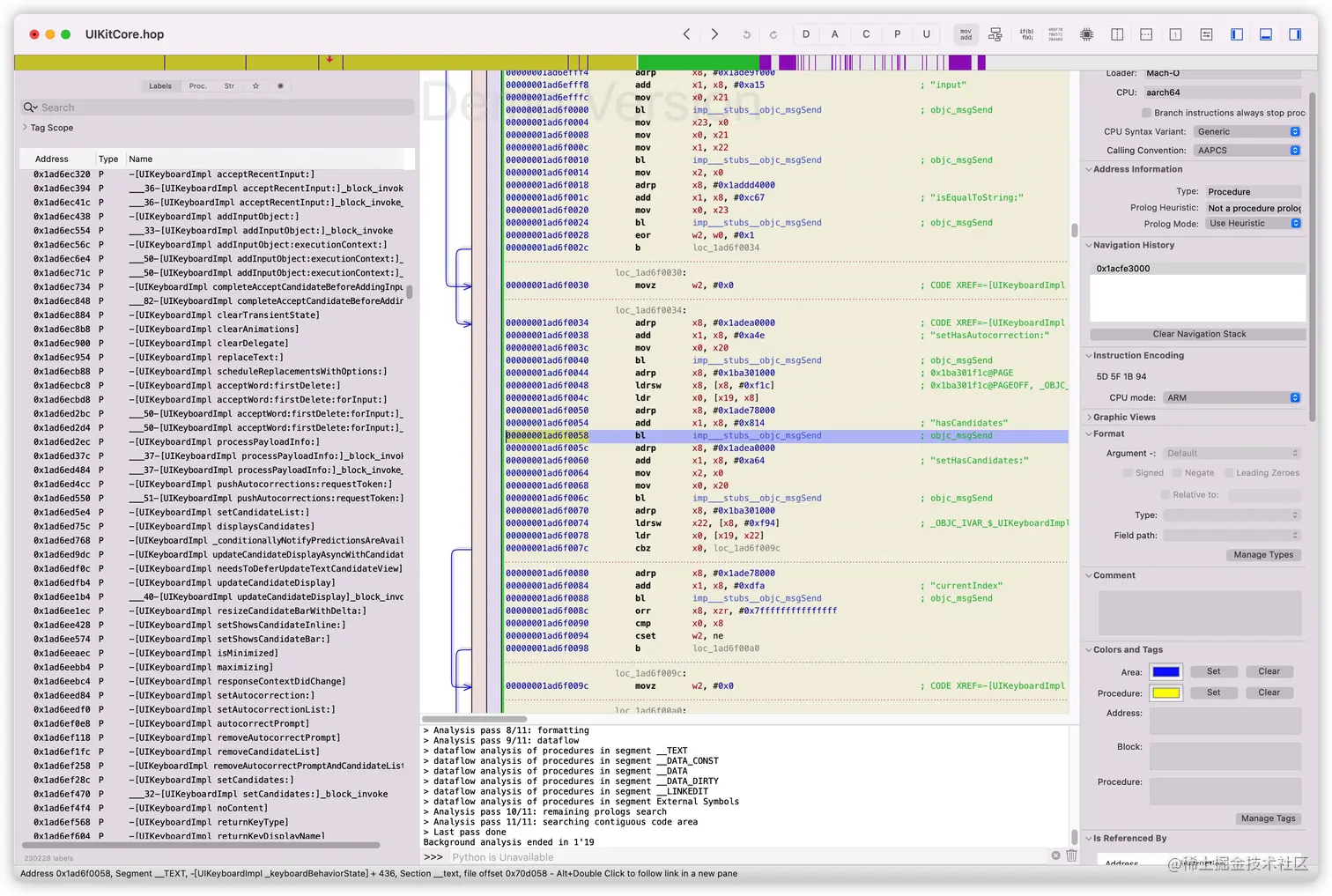Click the search magnifier icon
The width and height of the screenshot is (1332, 896).
pos(31,107)
